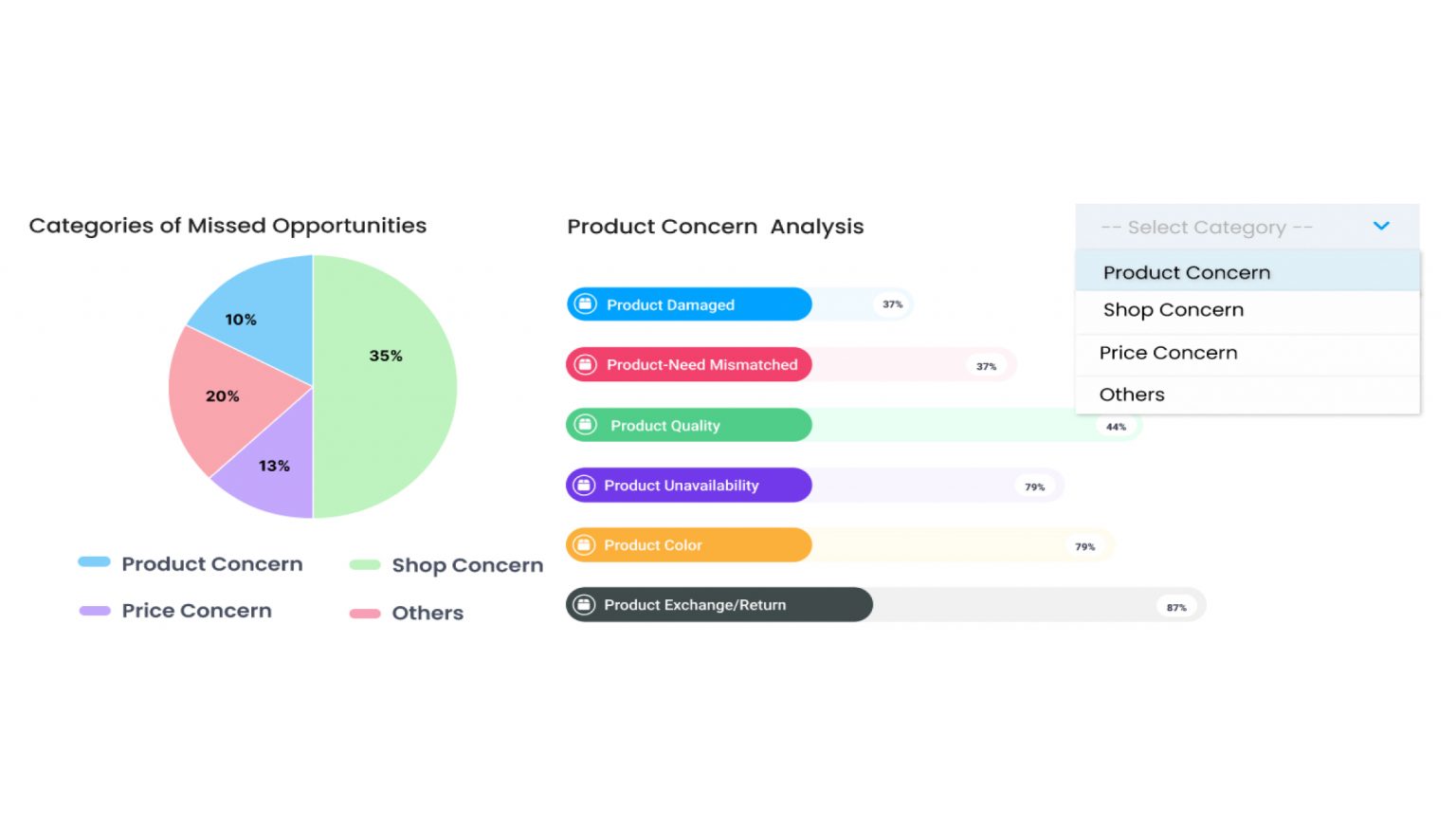Click the Product Unavailability bar icon
This screenshot has width=1456, height=826.
point(585,485)
